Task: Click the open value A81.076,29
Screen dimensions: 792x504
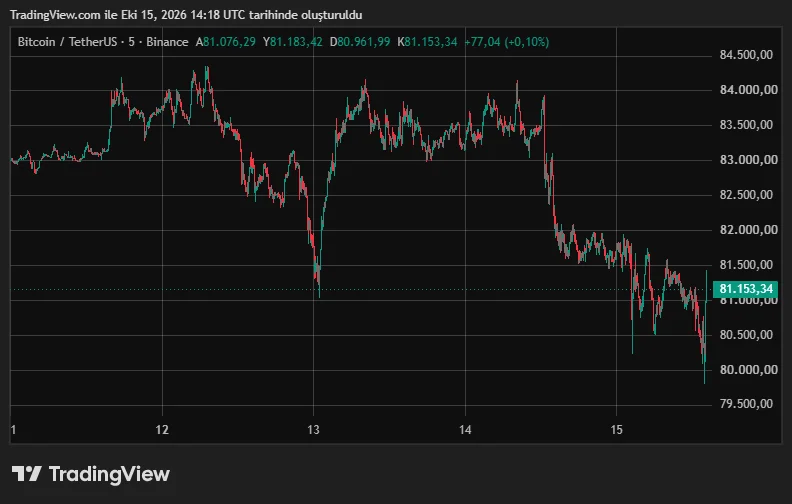Action: [226, 42]
